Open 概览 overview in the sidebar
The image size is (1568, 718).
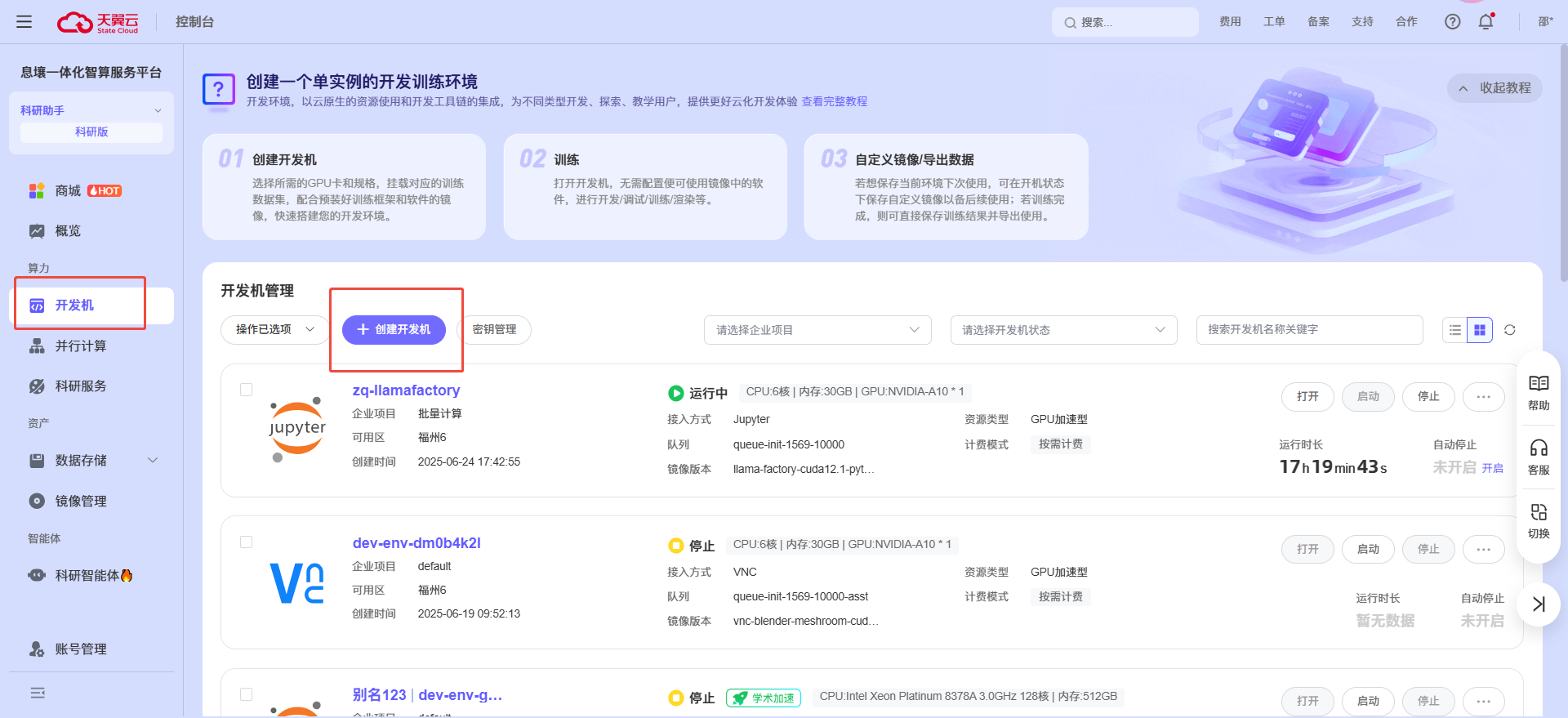(x=68, y=231)
